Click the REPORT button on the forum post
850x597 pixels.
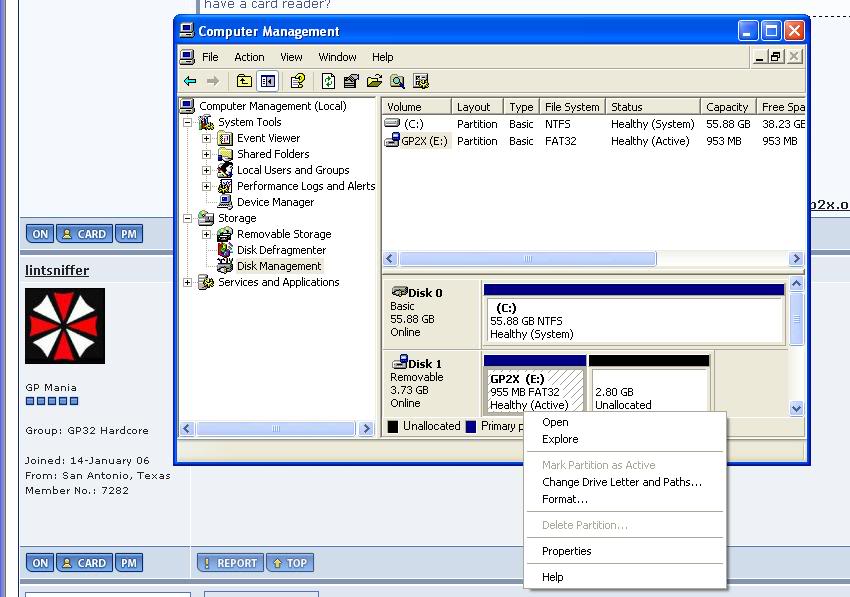pos(230,563)
